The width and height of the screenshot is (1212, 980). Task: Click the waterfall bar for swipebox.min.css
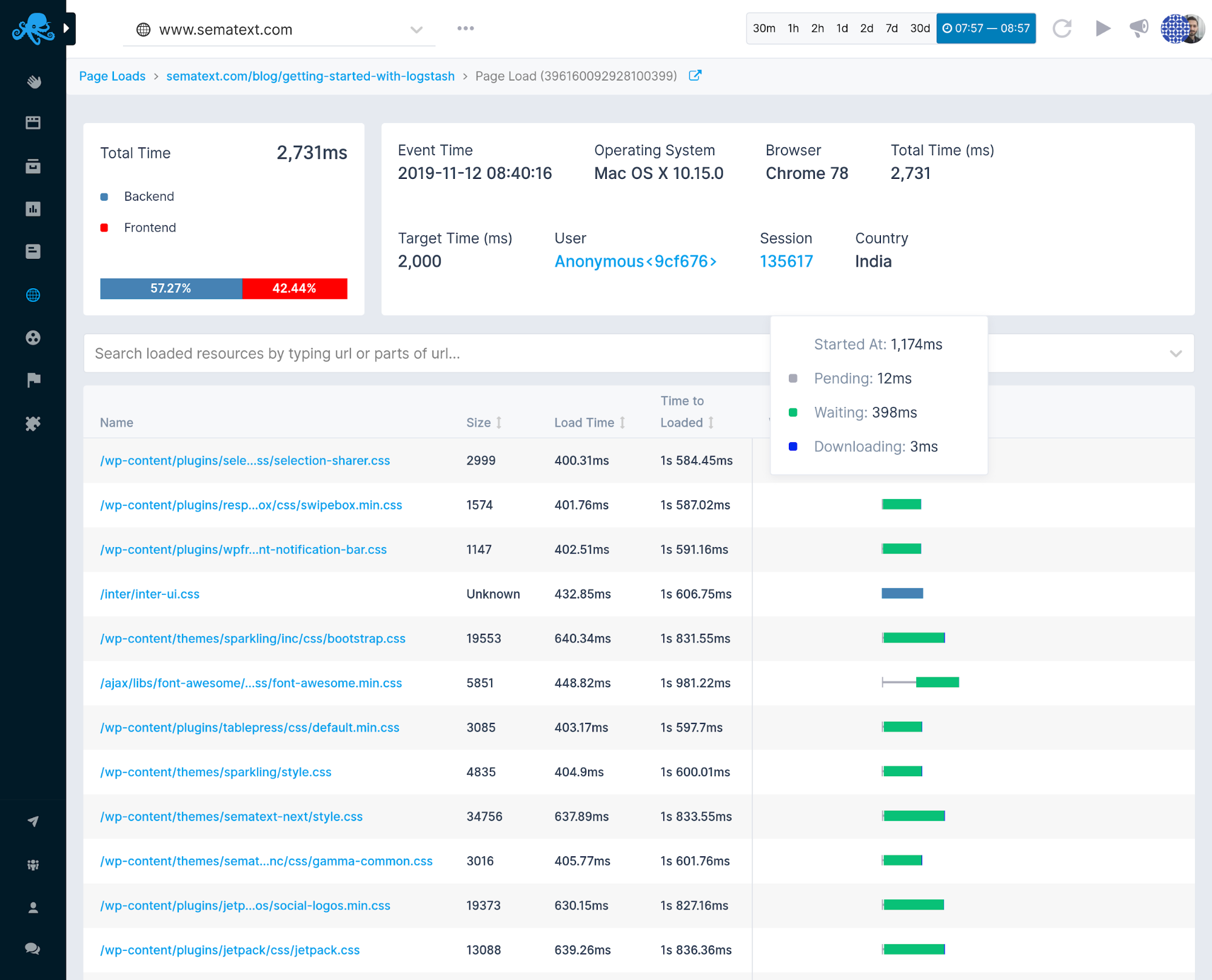(902, 505)
